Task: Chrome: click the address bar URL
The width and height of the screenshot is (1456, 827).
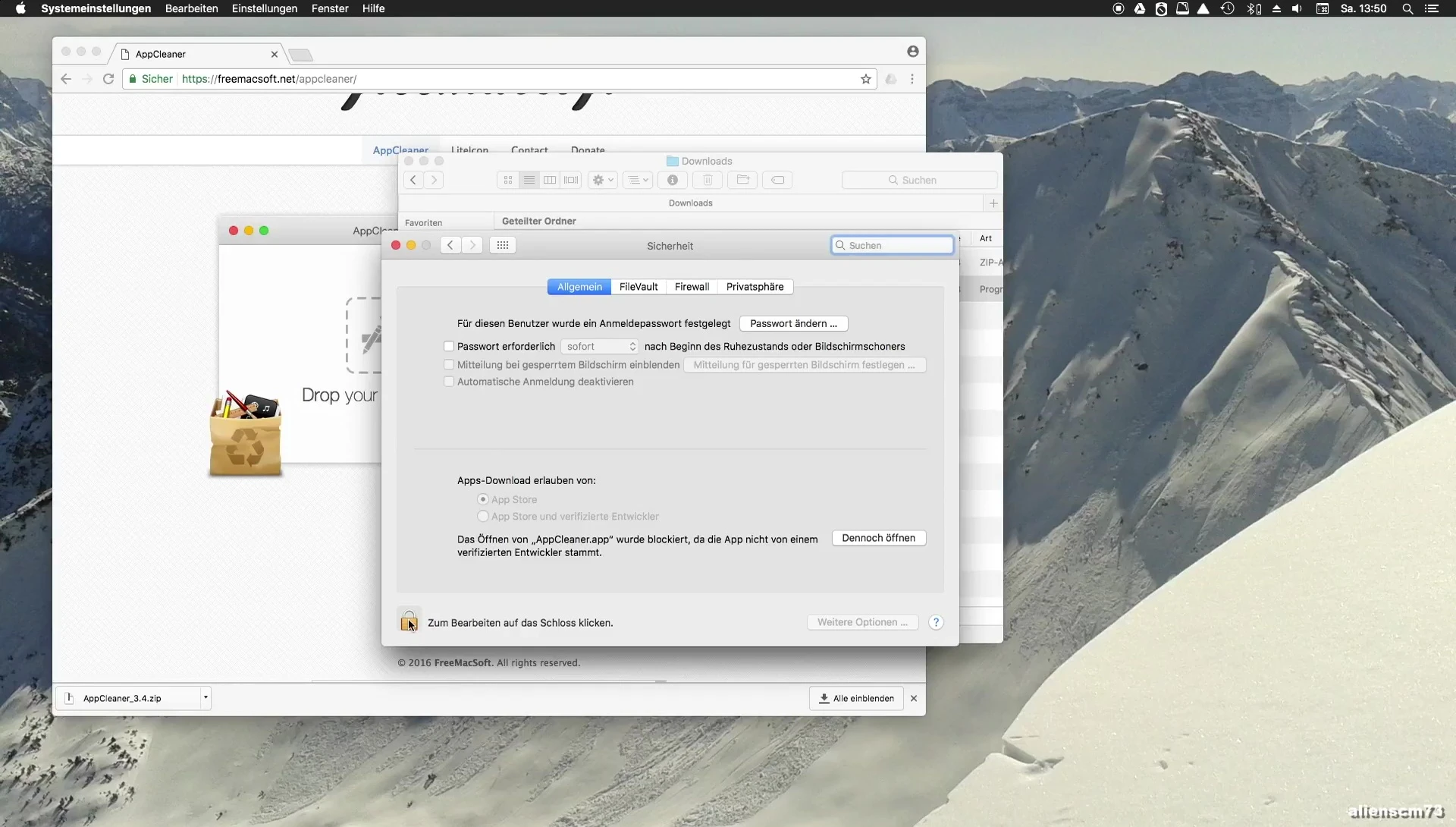Action: [269, 79]
